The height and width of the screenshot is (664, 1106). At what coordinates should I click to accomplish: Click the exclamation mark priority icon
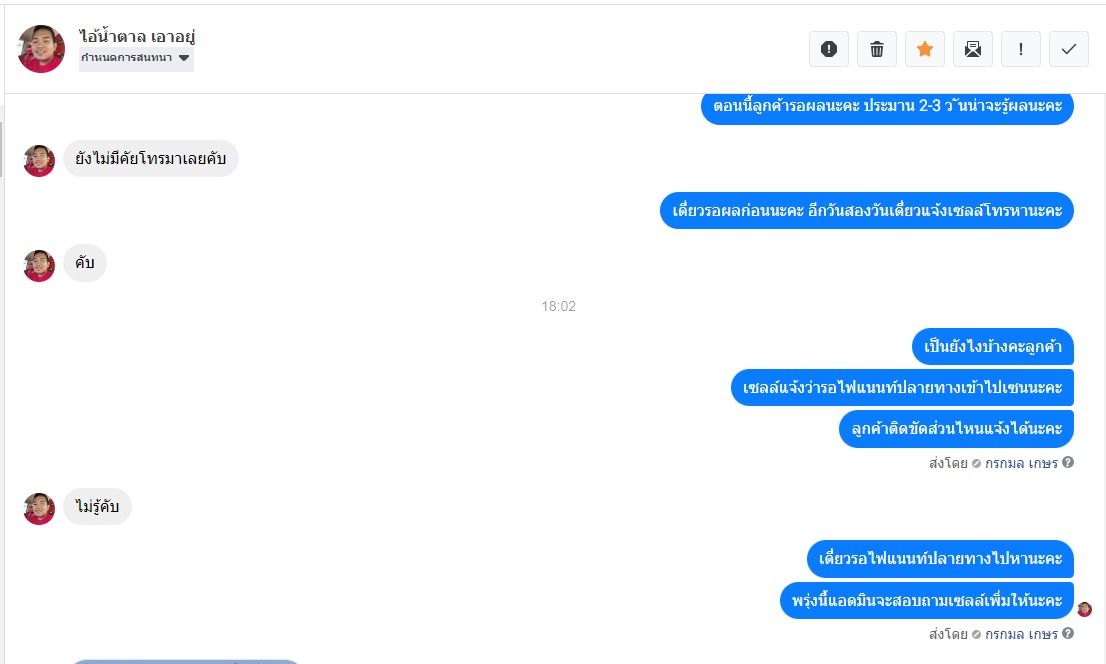(1021, 49)
